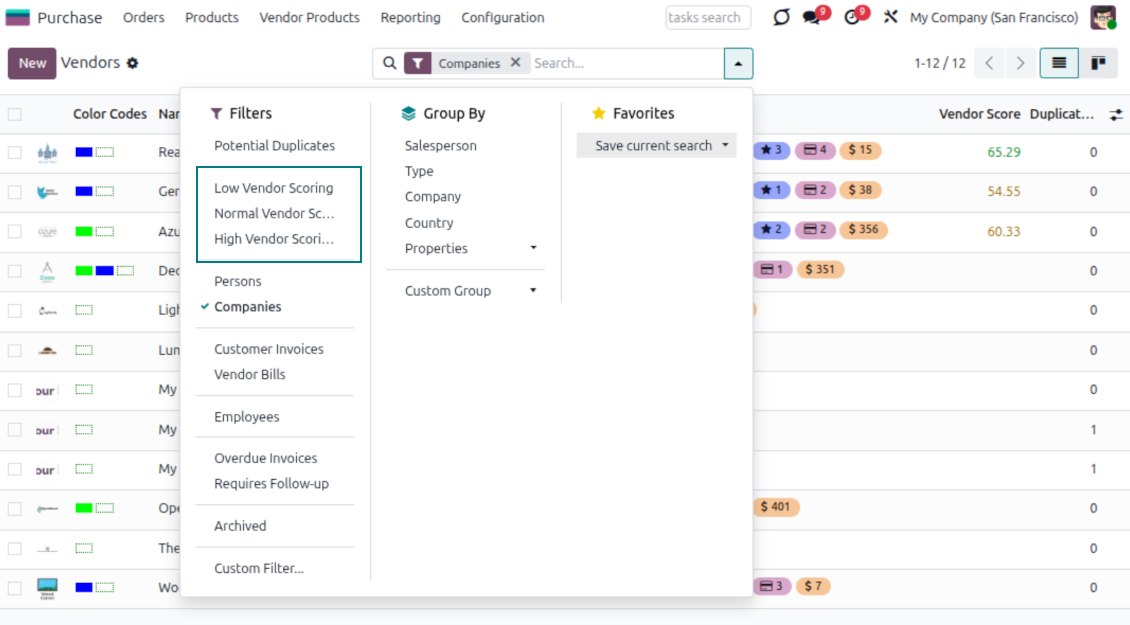Switch to kanban view
This screenshot has height=625, width=1130.
pos(1098,63)
